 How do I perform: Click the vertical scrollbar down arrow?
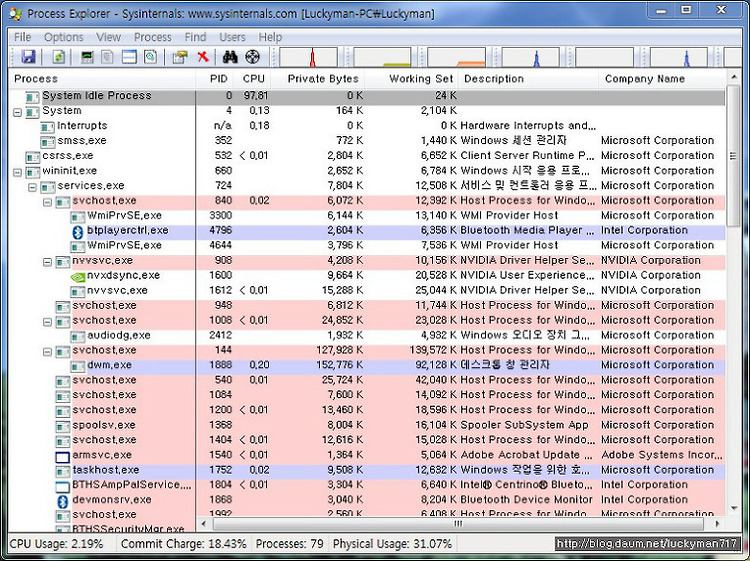tap(734, 508)
